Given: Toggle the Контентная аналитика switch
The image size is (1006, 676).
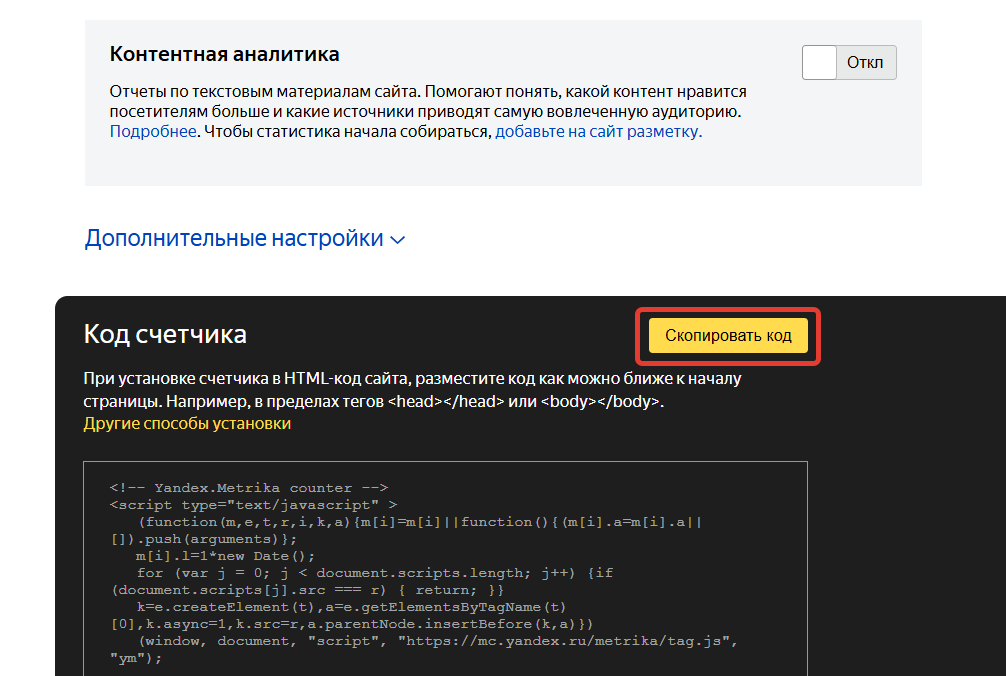Looking at the screenshot, I should click(849, 62).
